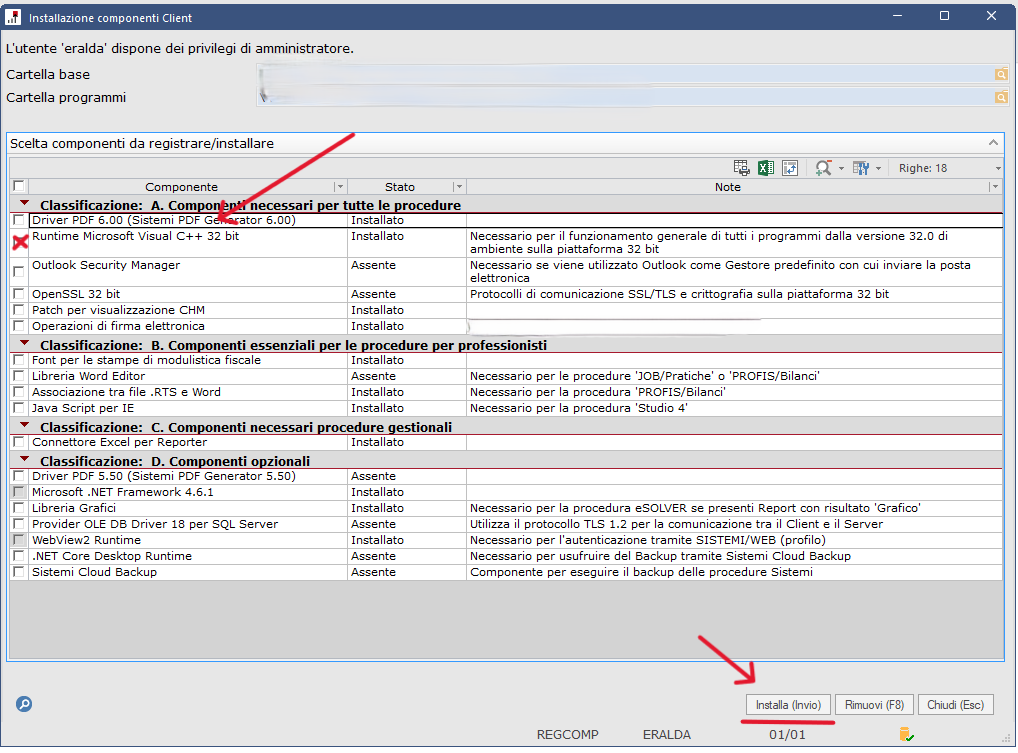Image resolution: width=1018 pixels, height=753 pixels.
Task: Sort by the Componente column header
Action: tap(181, 187)
